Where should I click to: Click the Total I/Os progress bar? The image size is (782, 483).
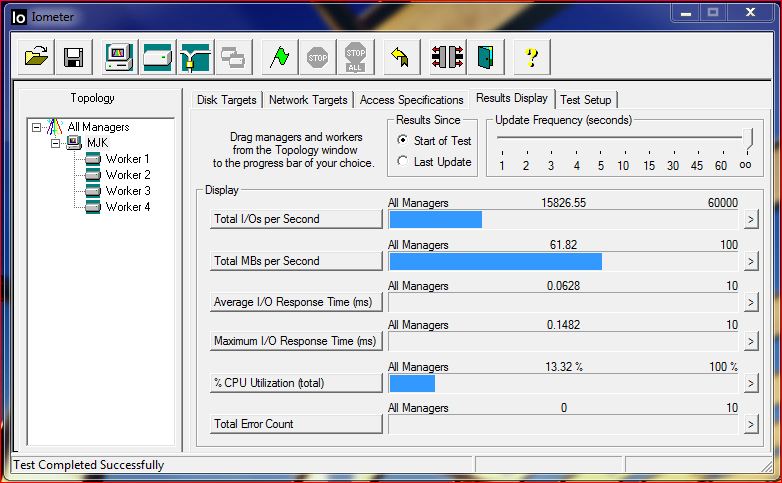coord(563,220)
